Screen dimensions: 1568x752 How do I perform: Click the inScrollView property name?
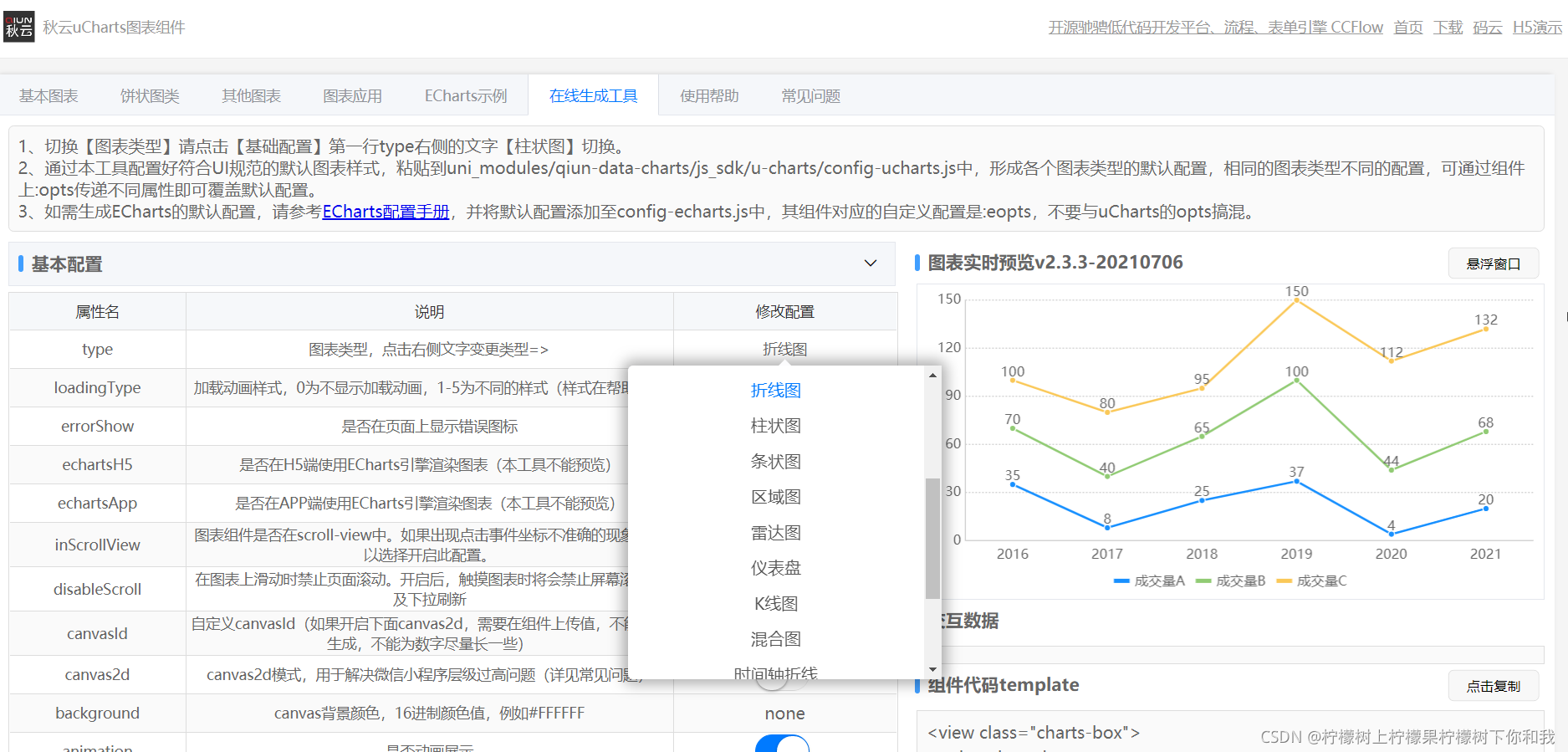(x=97, y=545)
